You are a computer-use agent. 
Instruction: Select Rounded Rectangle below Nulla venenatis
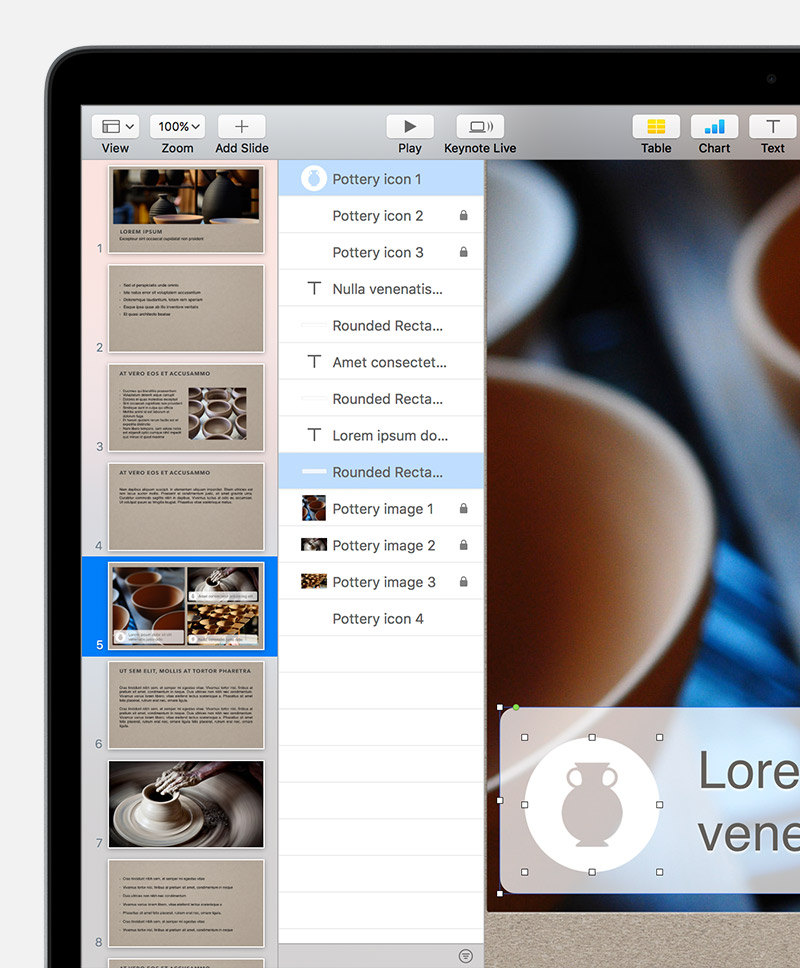coord(381,325)
